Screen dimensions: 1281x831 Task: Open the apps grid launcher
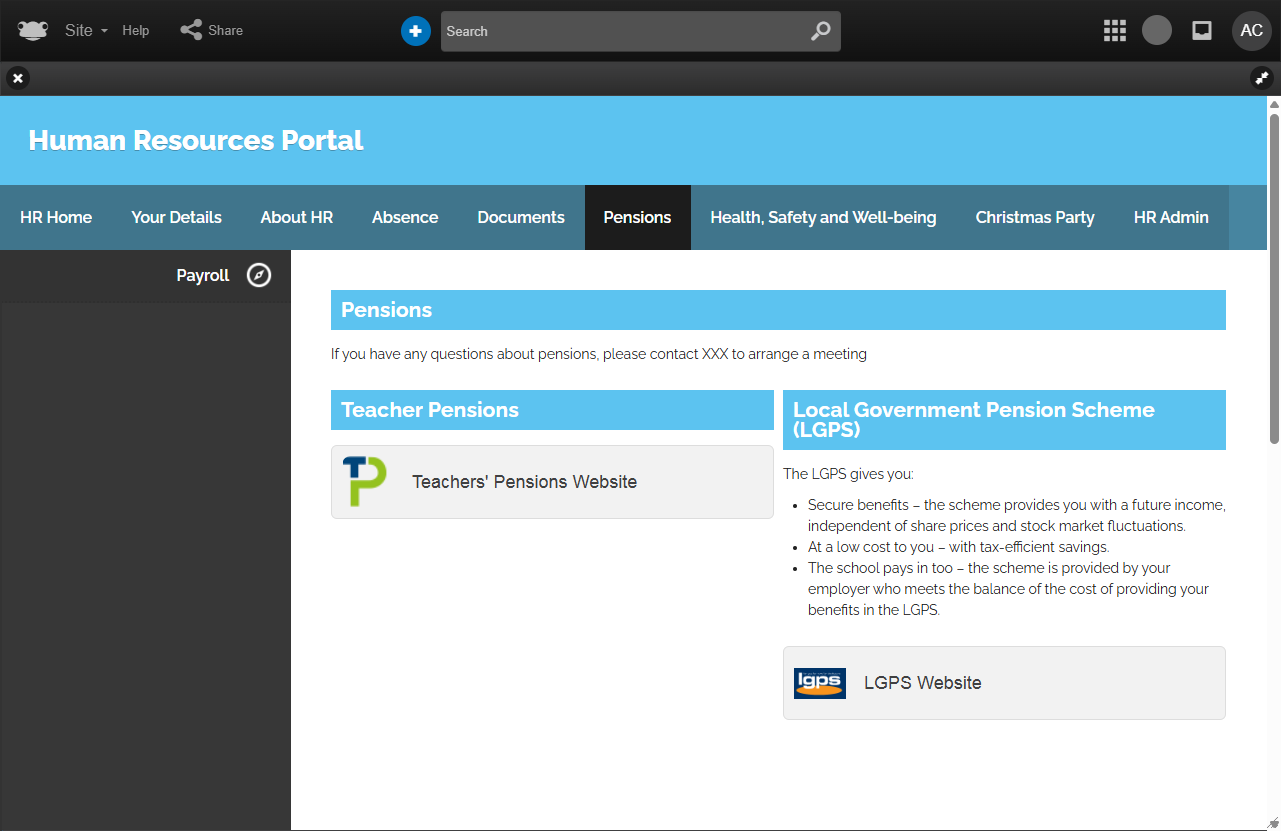(1115, 31)
